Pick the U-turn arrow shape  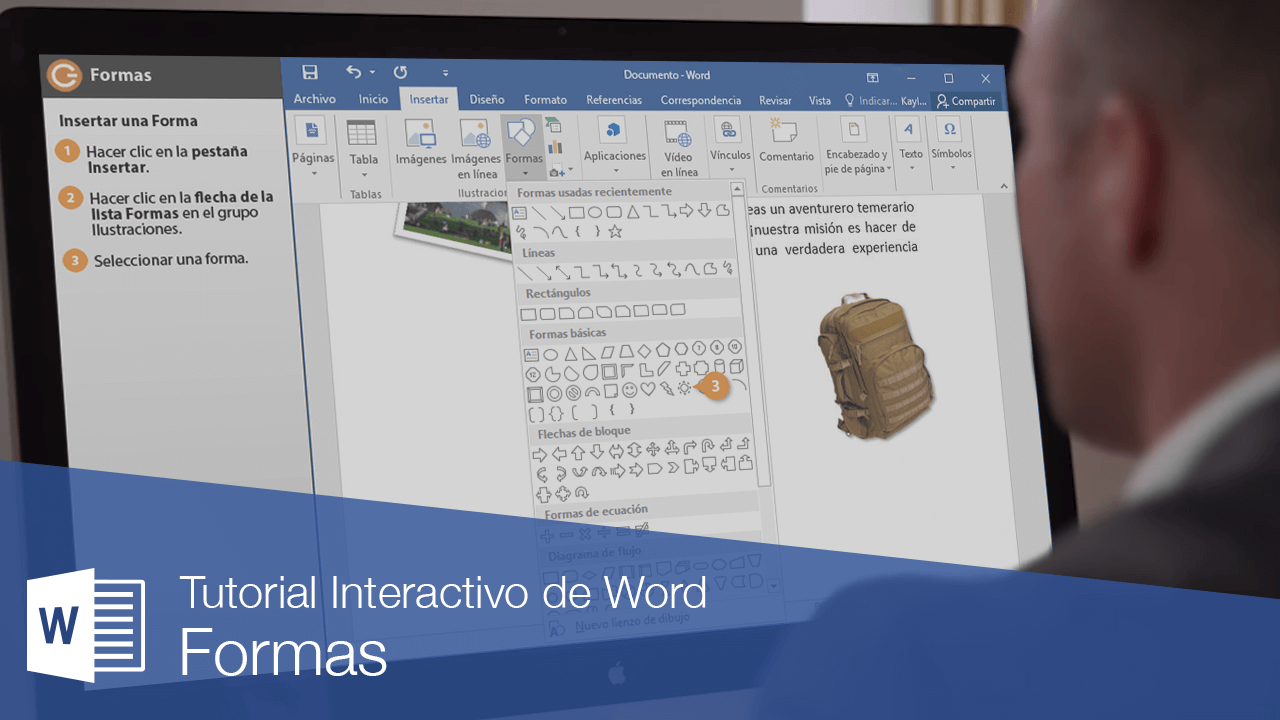[x=707, y=446]
